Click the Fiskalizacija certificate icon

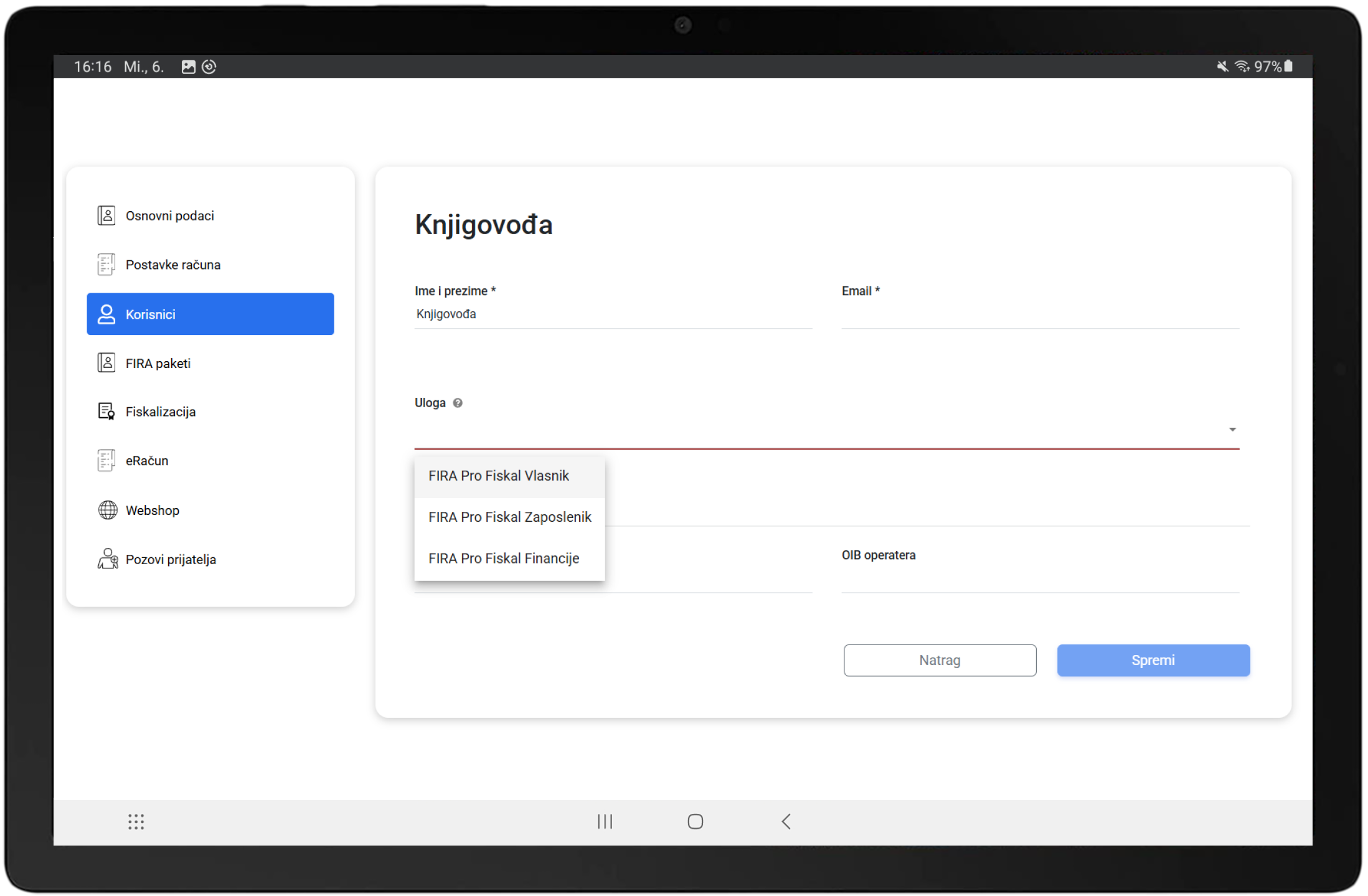point(106,412)
